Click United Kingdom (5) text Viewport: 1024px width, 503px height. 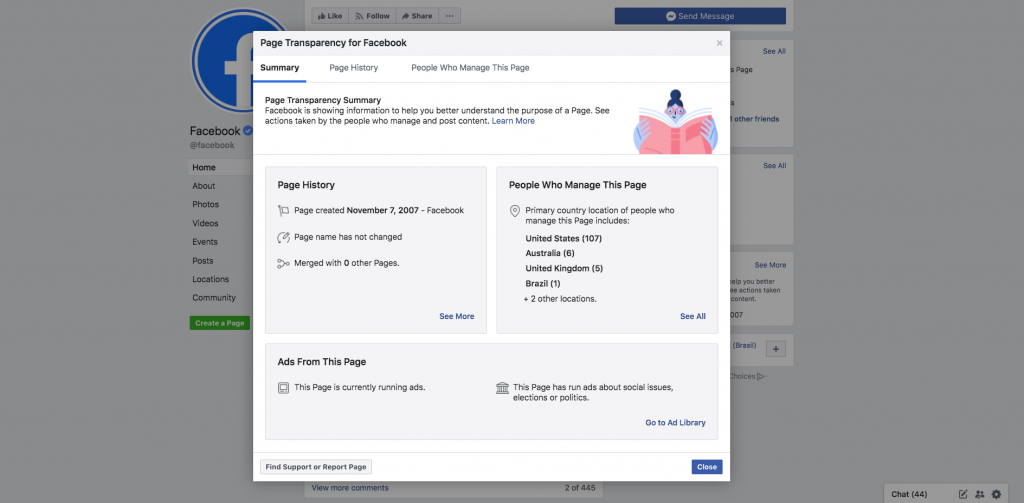564,268
